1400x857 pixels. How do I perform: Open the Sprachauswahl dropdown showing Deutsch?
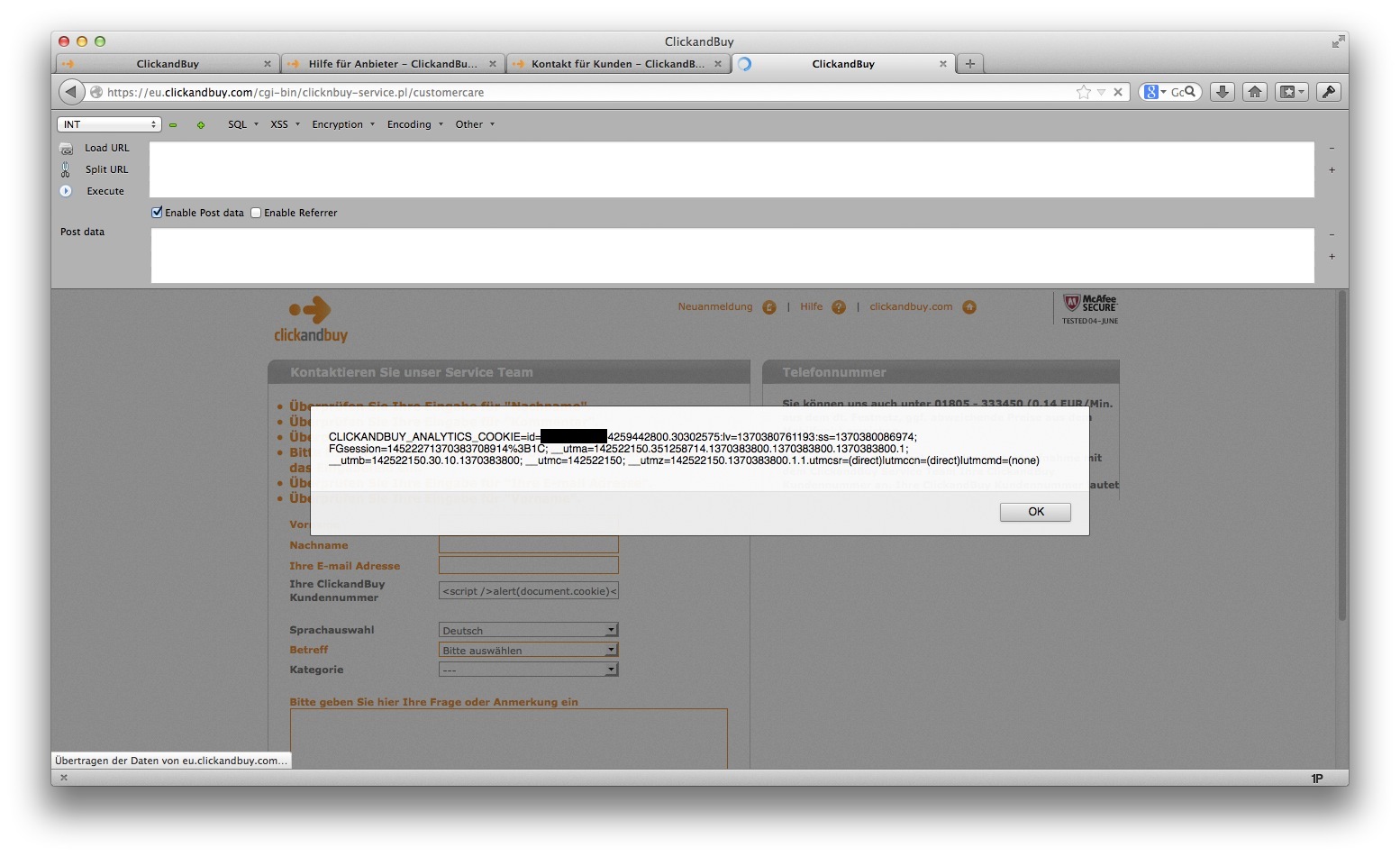[529, 630]
